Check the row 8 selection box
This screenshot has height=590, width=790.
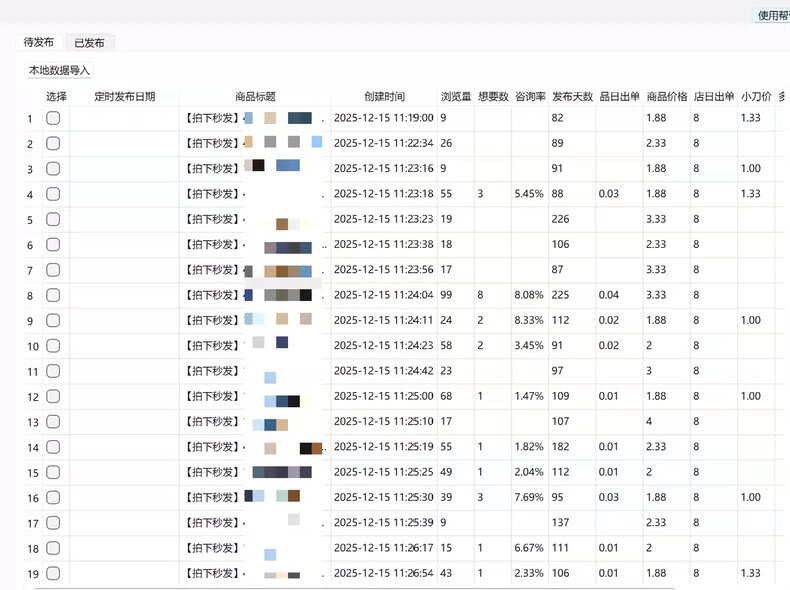(53, 295)
